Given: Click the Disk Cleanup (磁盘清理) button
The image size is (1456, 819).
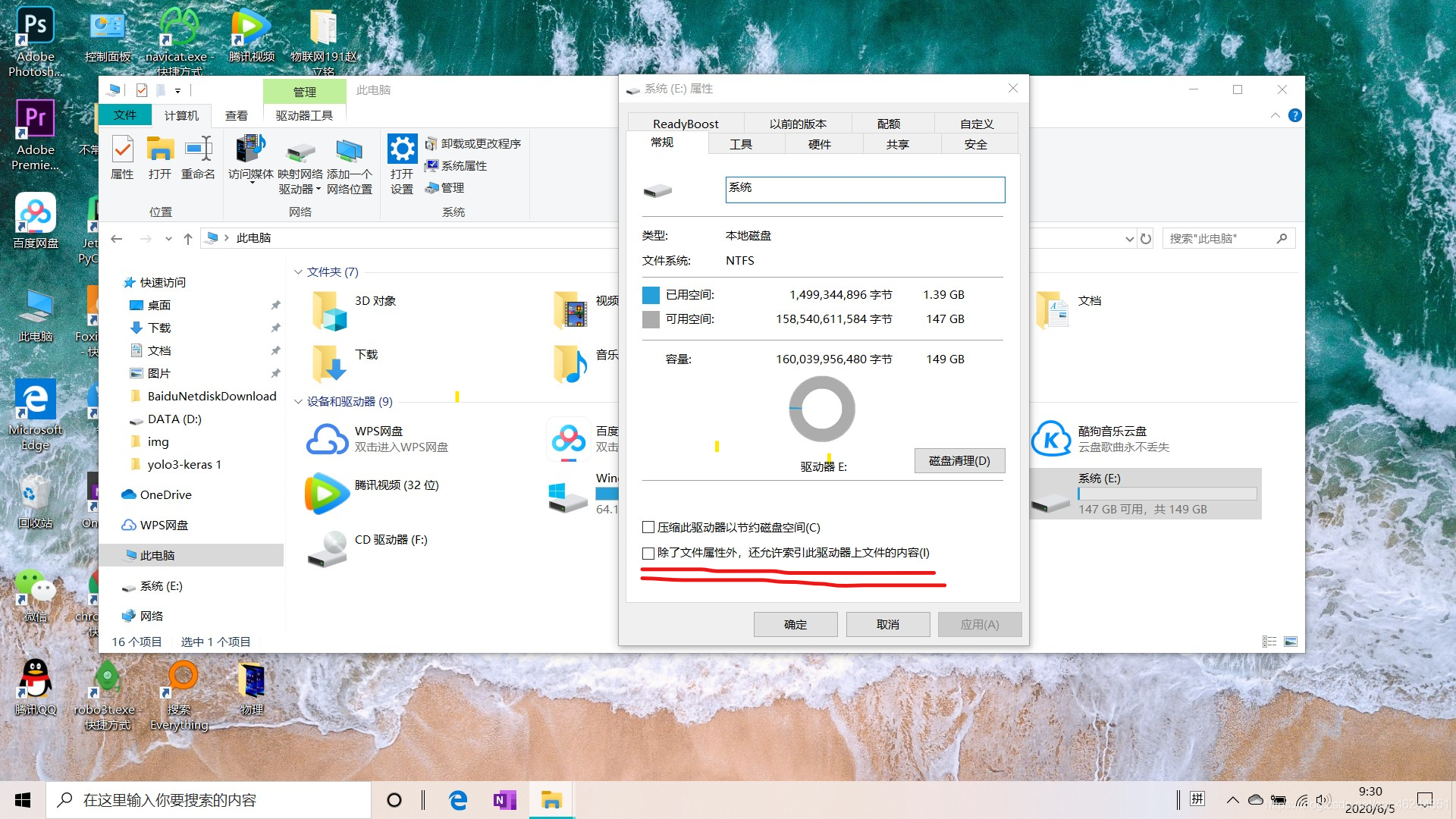Looking at the screenshot, I should click(x=959, y=461).
